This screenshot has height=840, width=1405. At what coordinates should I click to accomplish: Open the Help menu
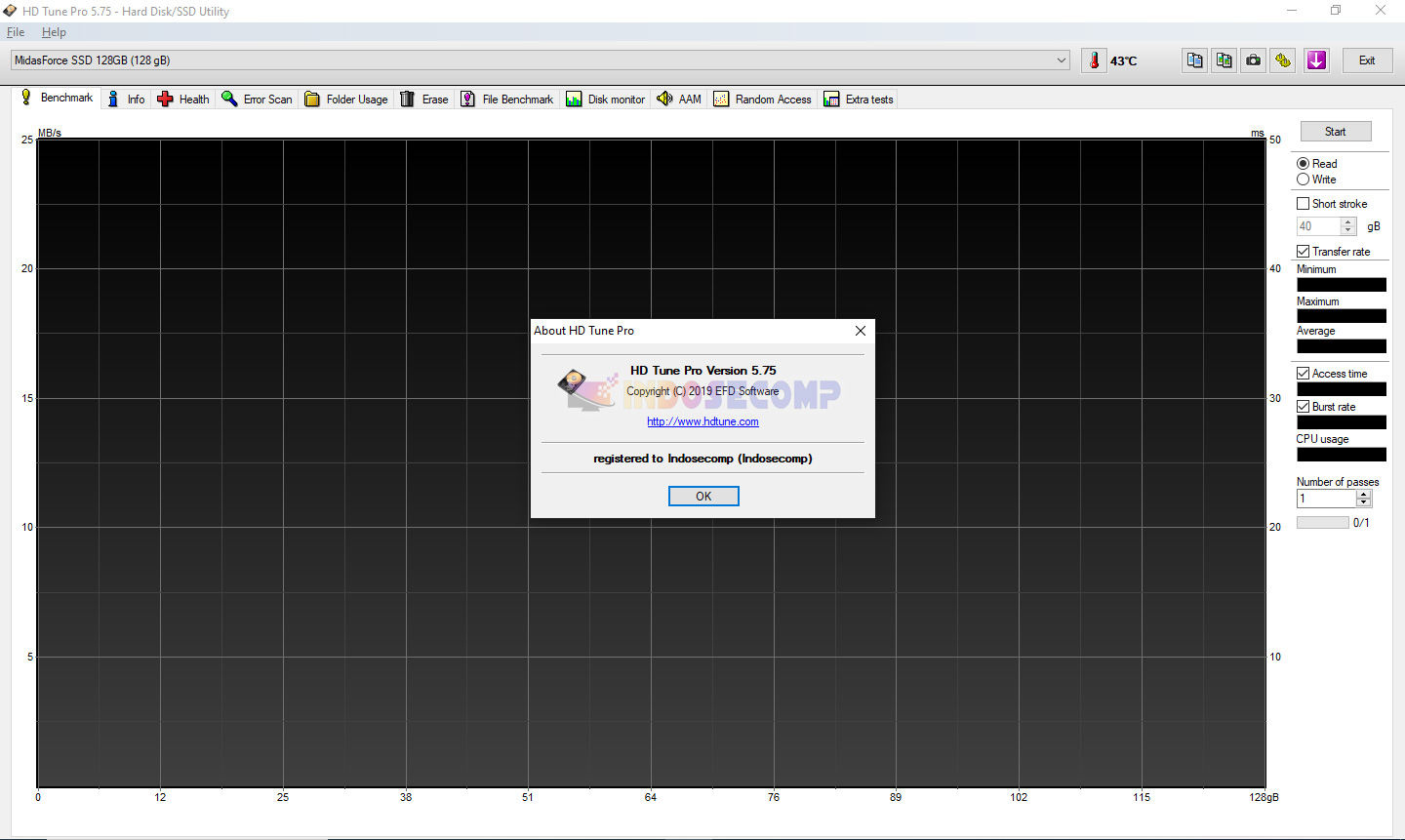(x=54, y=32)
